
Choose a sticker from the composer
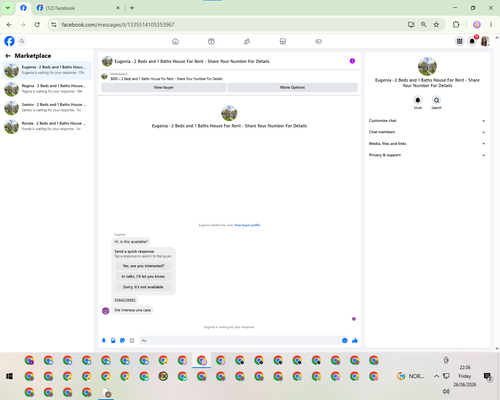122,340
